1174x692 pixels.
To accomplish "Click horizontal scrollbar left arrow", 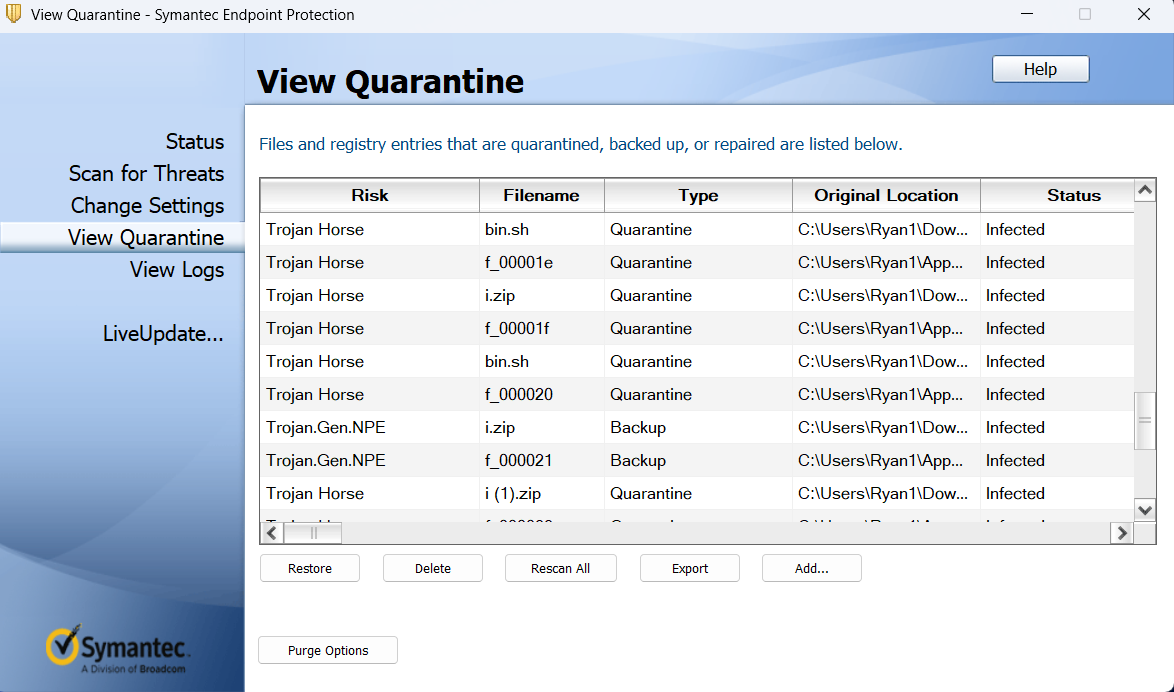I will coord(272,533).
